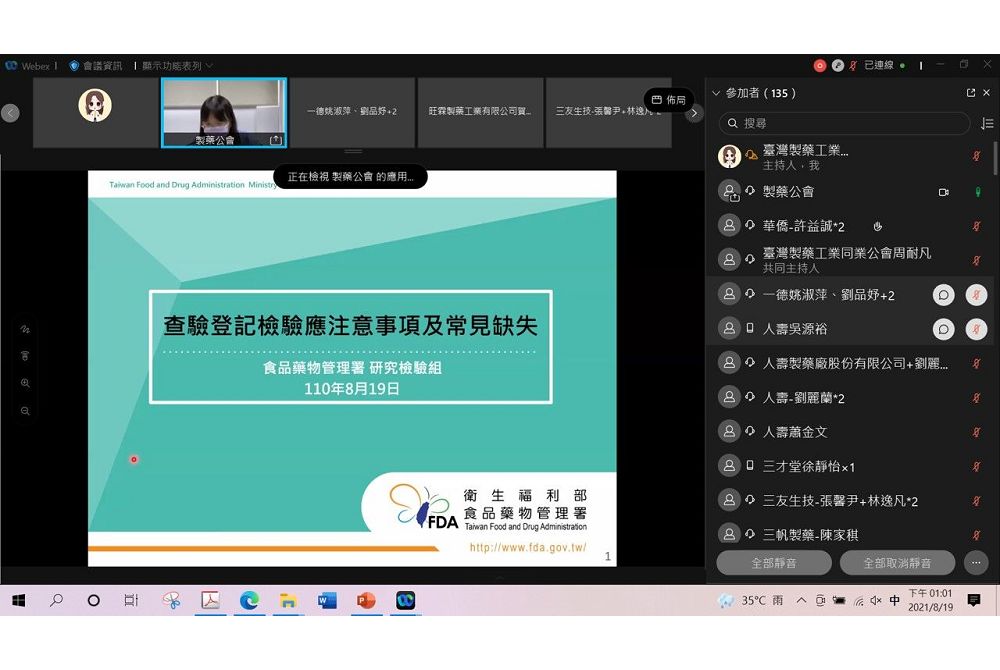Viewport: 1000px width, 670px height.
Task: Toggle mic for 人壽蕭金文
Action: (976, 432)
